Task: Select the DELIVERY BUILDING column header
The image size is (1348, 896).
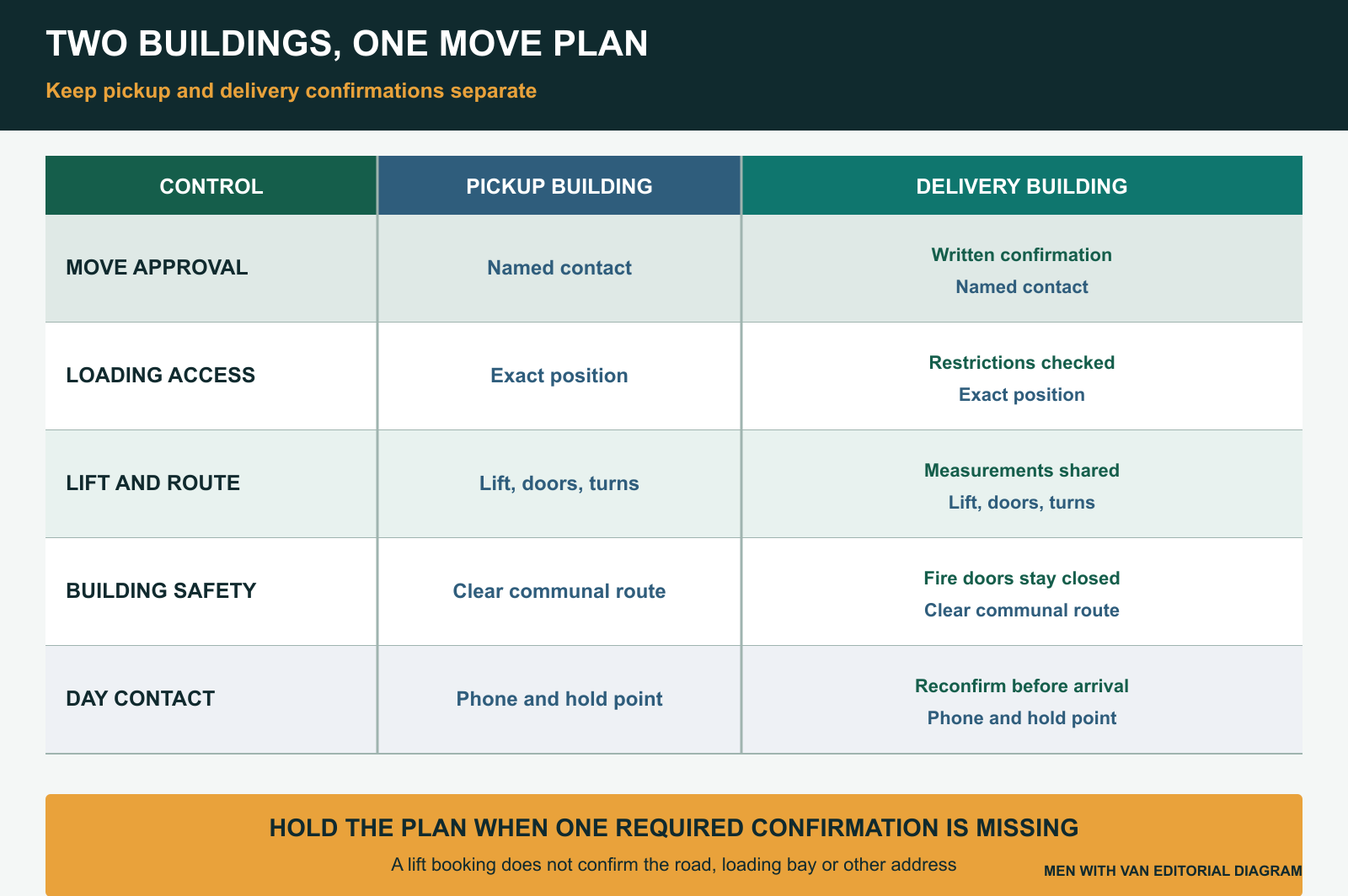Action: click(1022, 186)
